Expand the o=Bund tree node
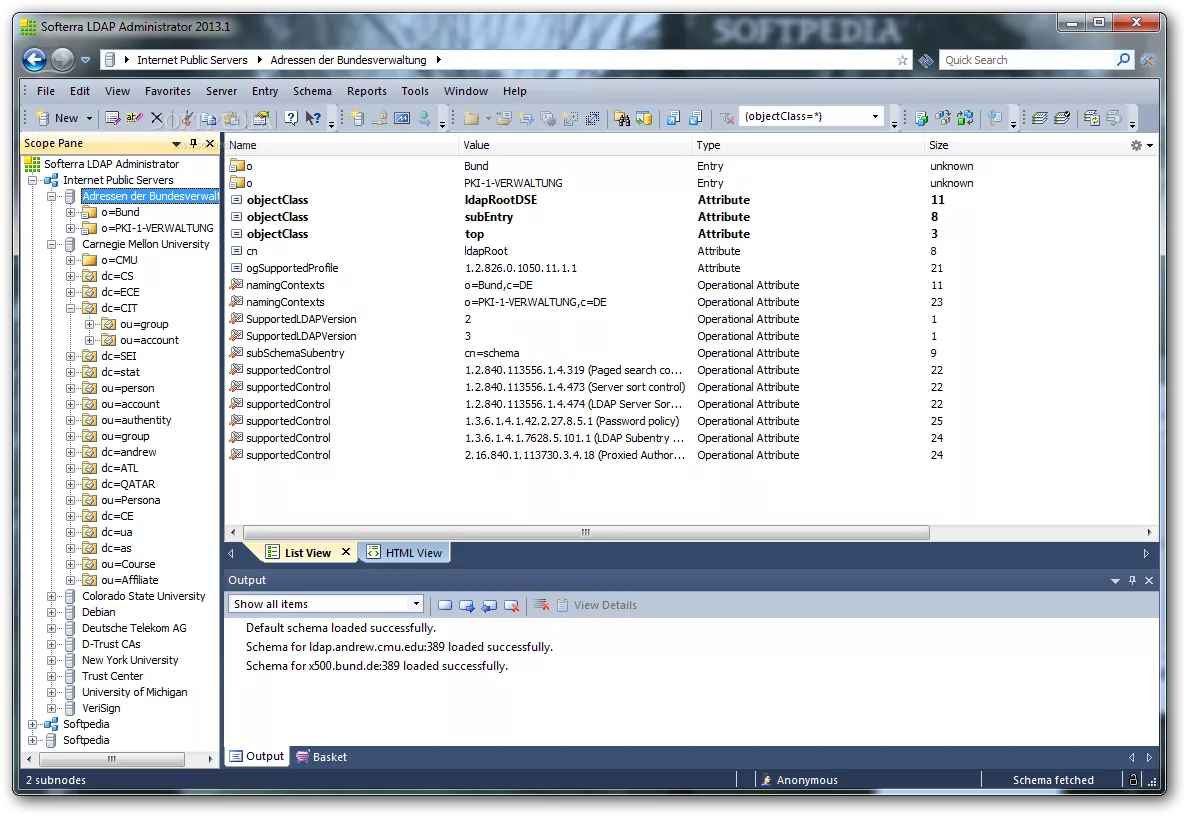The image size is (1187, 816). [x=70, y=213]
